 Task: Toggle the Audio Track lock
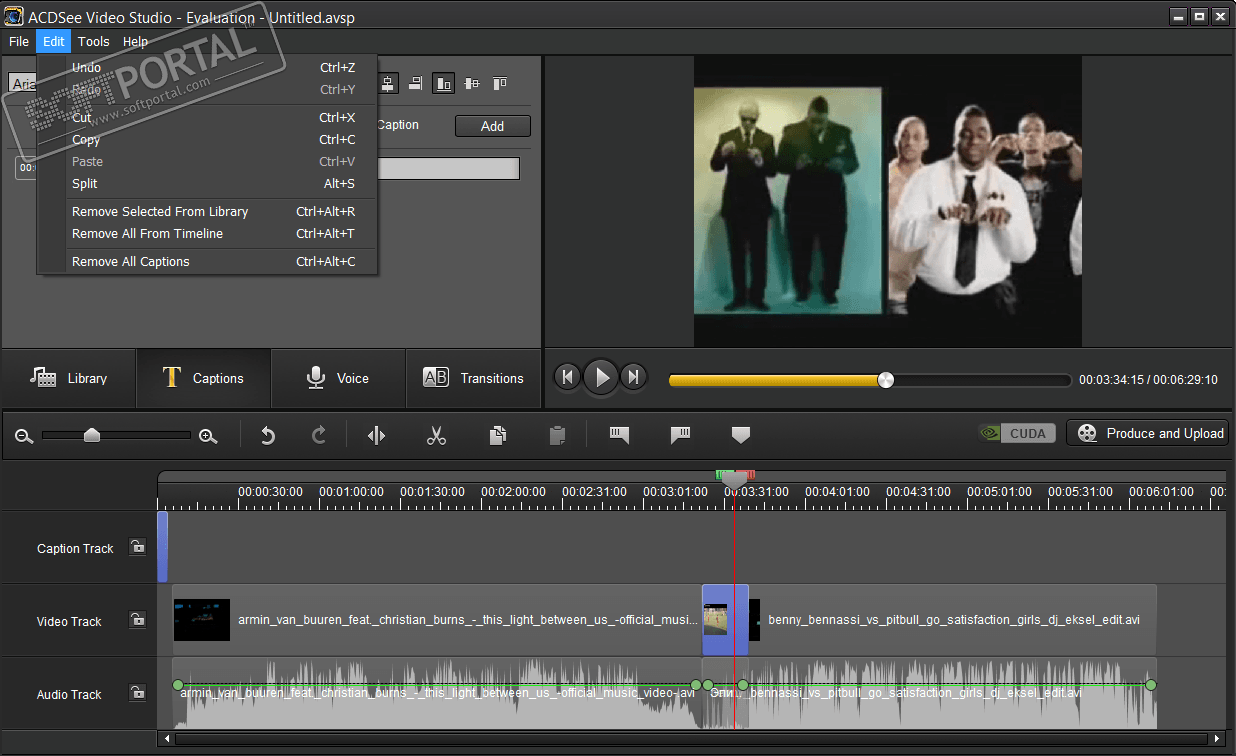tap(138, 693)
